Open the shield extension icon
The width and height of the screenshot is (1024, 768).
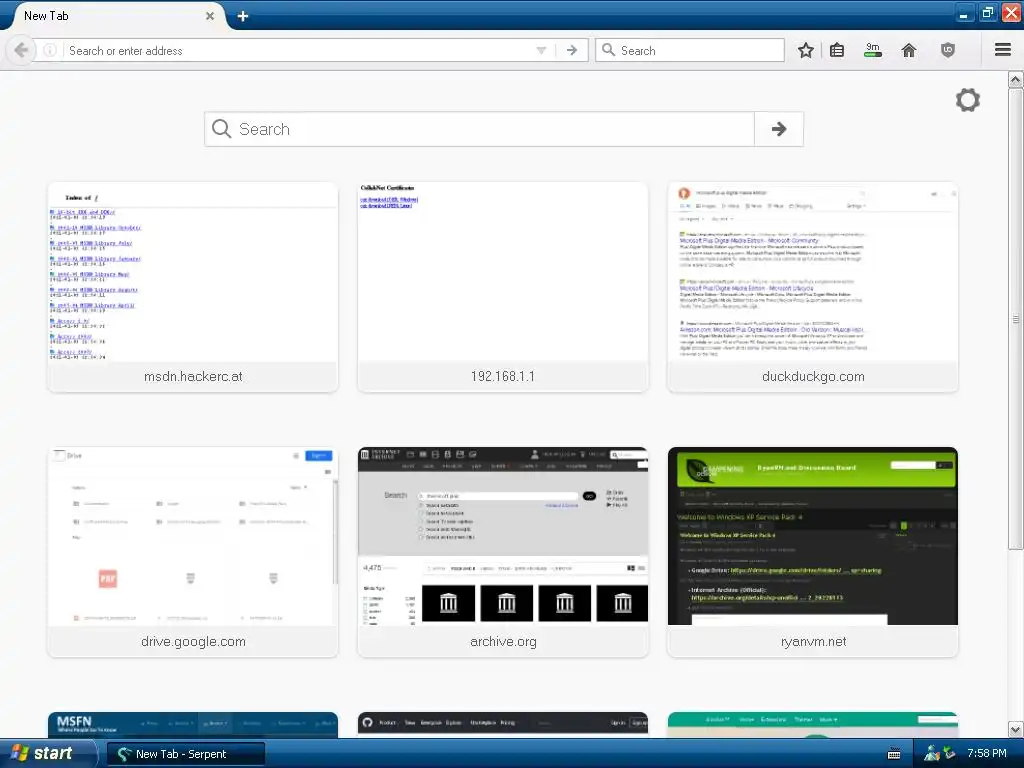coord(948,50)
